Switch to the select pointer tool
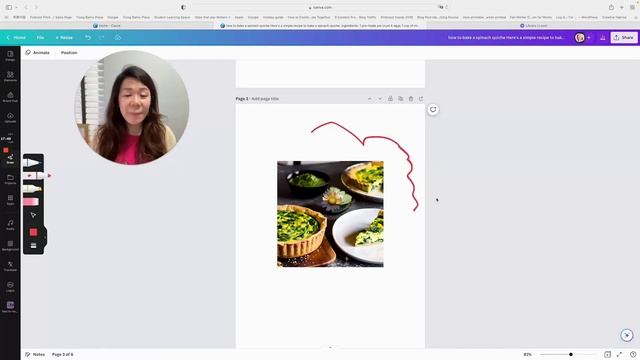640x360 pixels. 33,215
